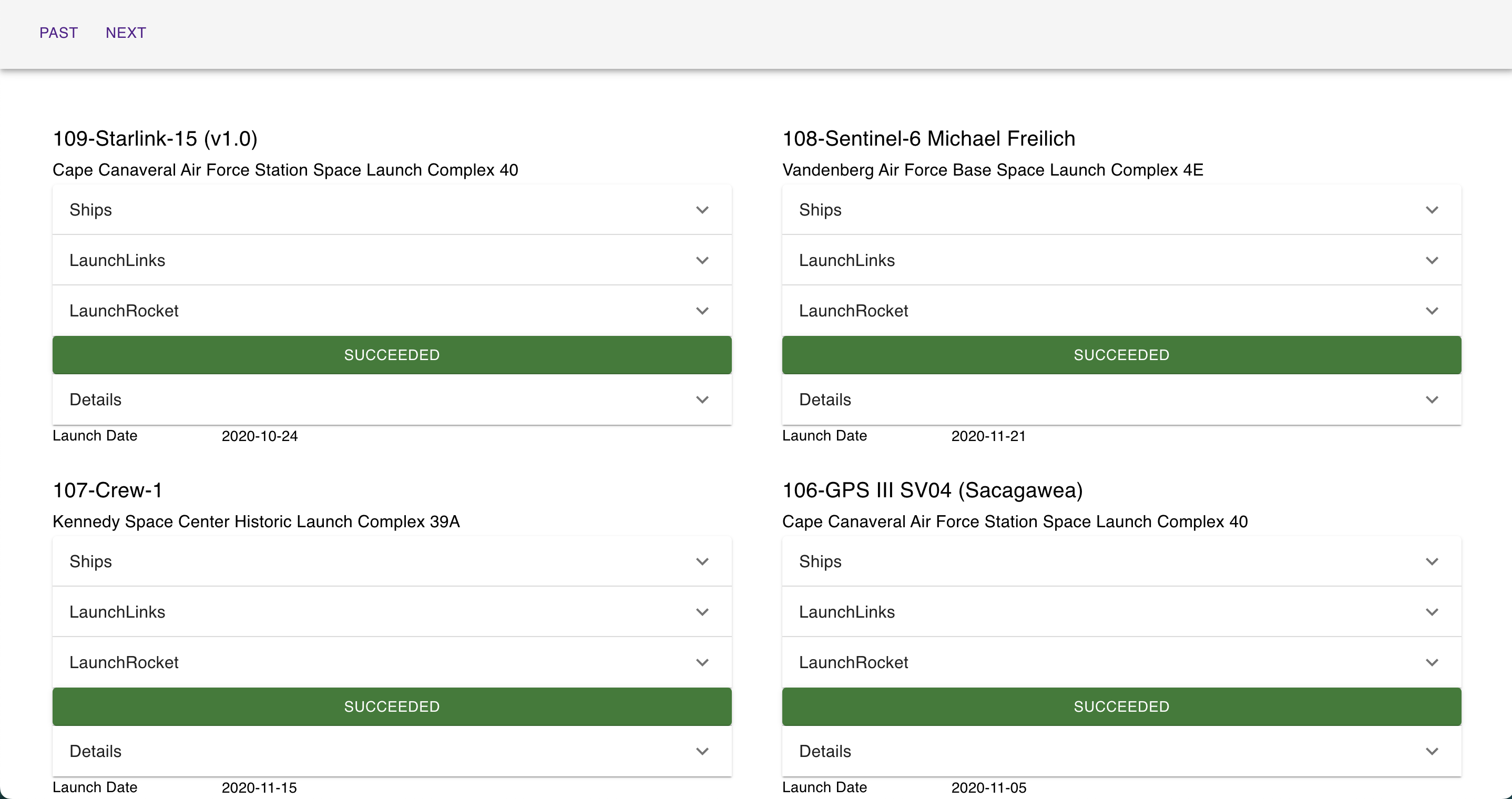Click chevron icon on Crew-1 LaunchLinks row

tap(702, 612)
